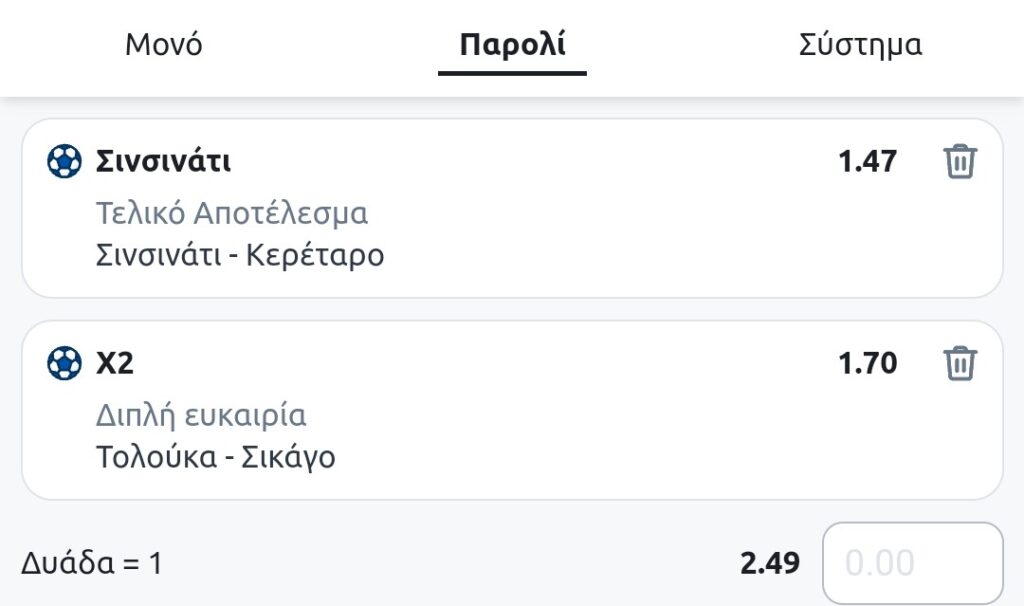
Task: Open the Σύστημα tab
Action: (860, 45)
